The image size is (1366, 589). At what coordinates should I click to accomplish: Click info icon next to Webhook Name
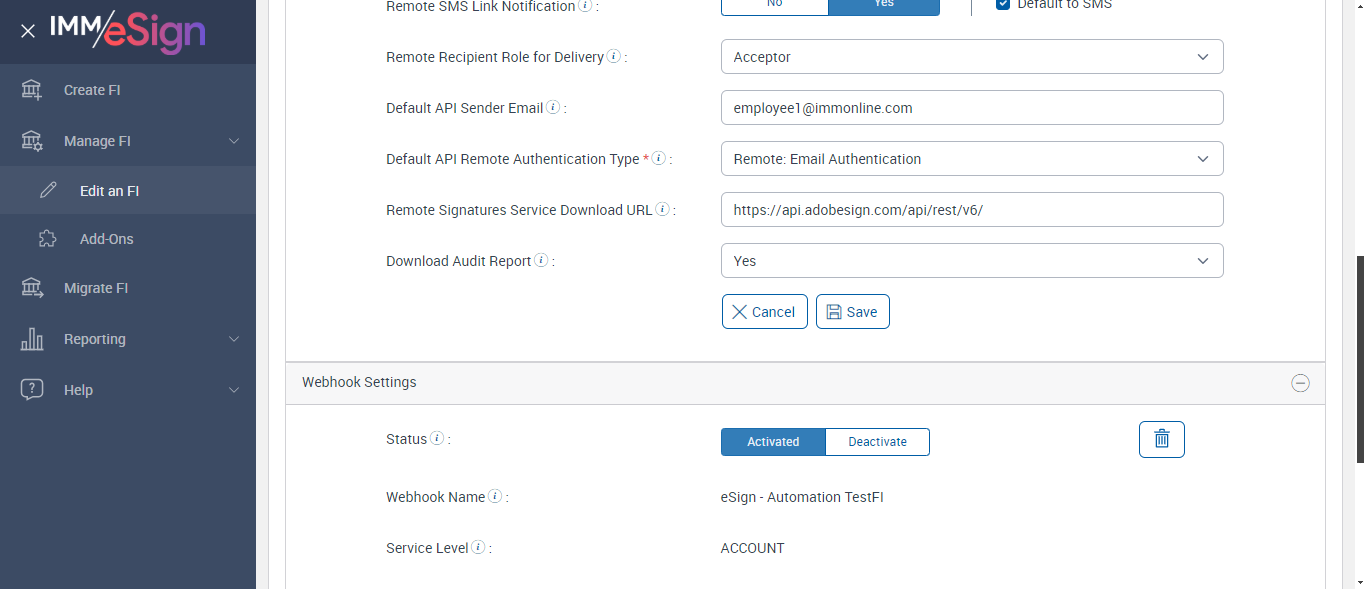click(x=495, y=497)
